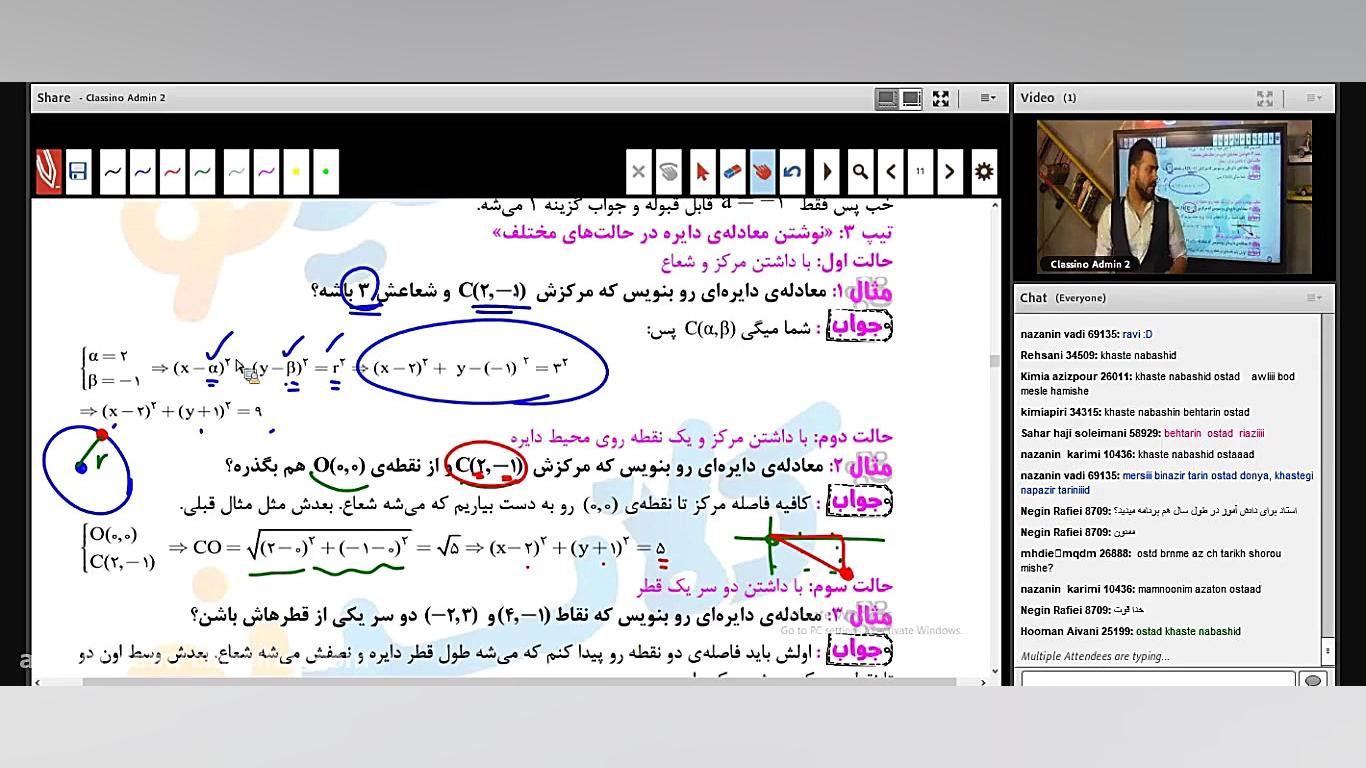
Task: Open the Chat pod options menu
Action: coord(1314,298)
